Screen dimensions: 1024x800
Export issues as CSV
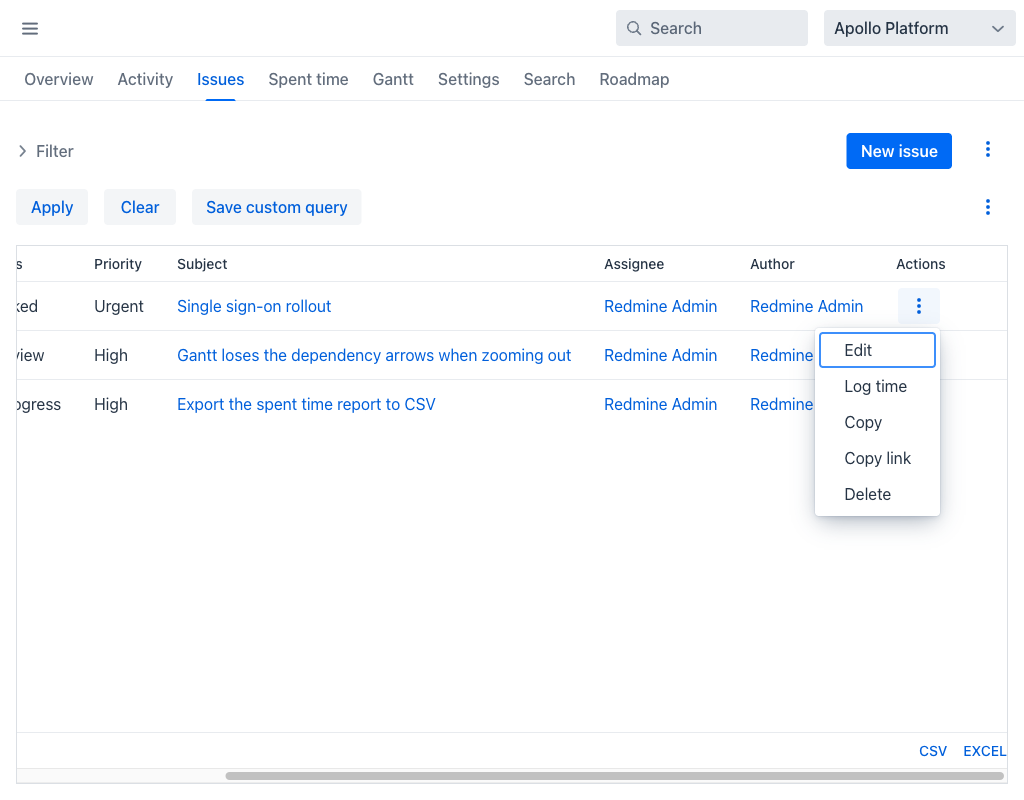point(933,751)
